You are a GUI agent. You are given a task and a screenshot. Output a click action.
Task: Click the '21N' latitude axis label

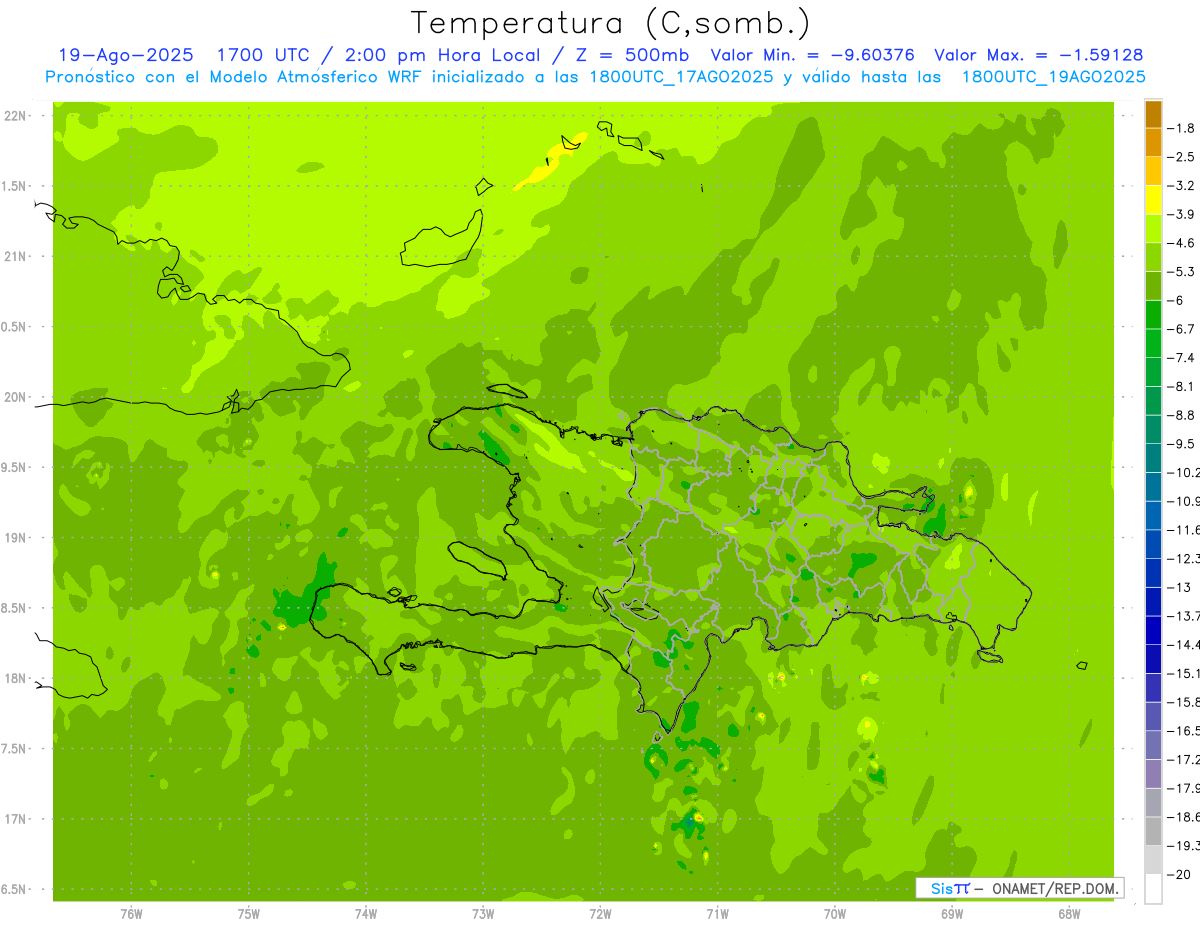coord(16,257)
